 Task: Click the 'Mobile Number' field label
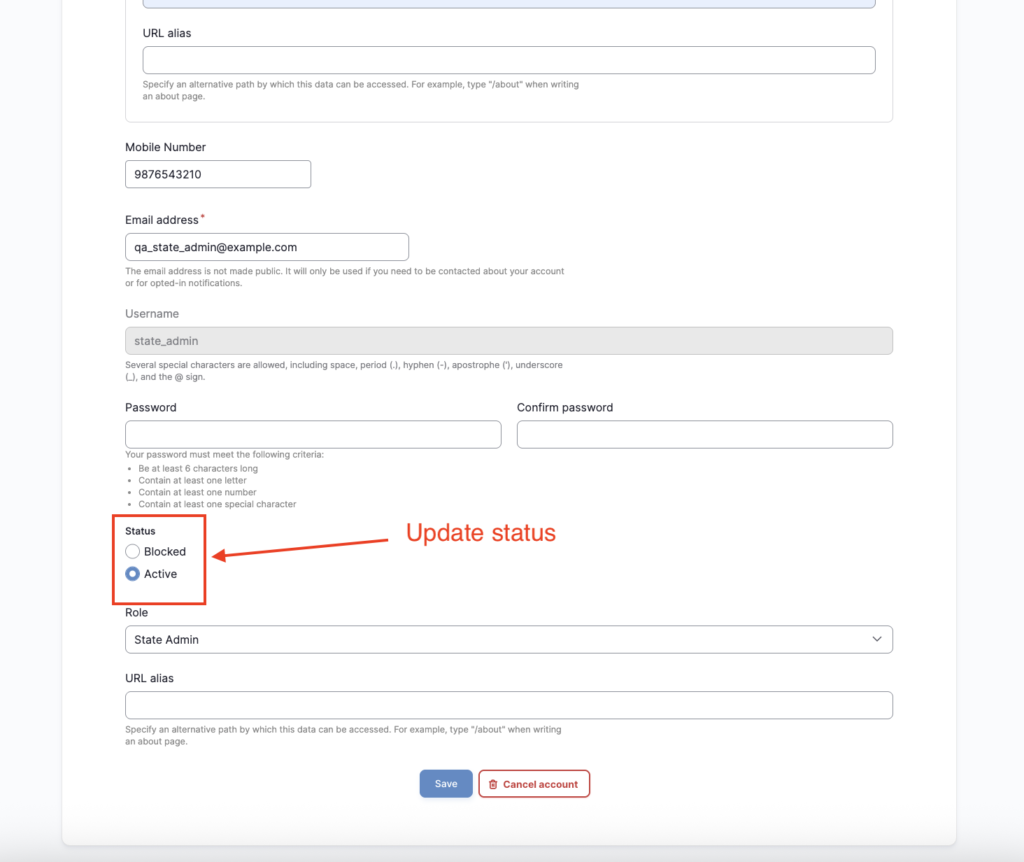[x=165, y=147]
